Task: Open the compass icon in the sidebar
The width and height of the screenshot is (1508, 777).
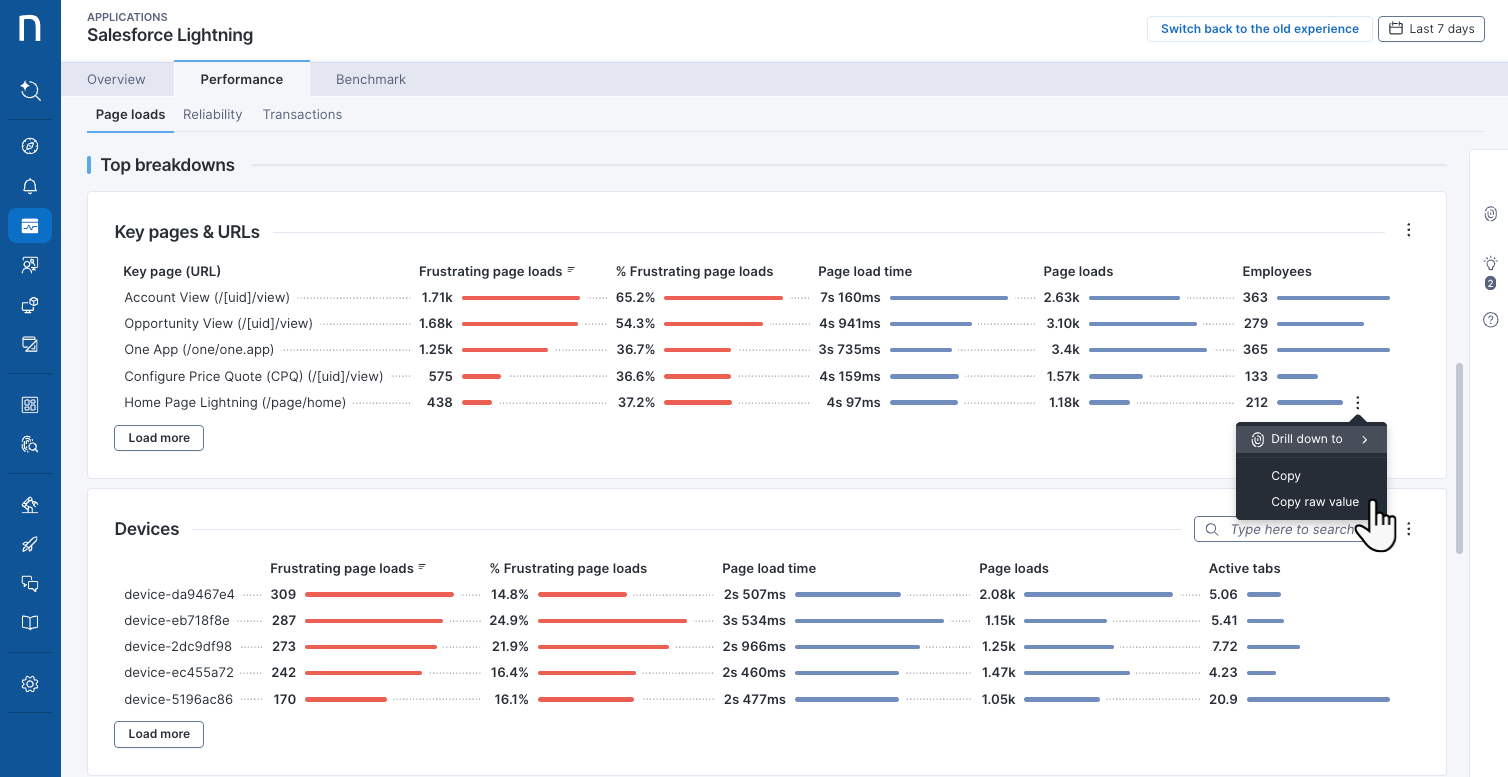Action: (30, 146)
